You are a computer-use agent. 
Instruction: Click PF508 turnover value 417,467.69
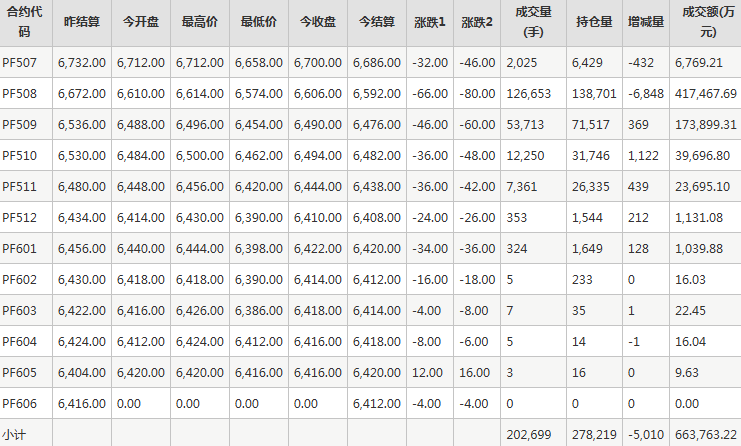(x=706, y=94)
